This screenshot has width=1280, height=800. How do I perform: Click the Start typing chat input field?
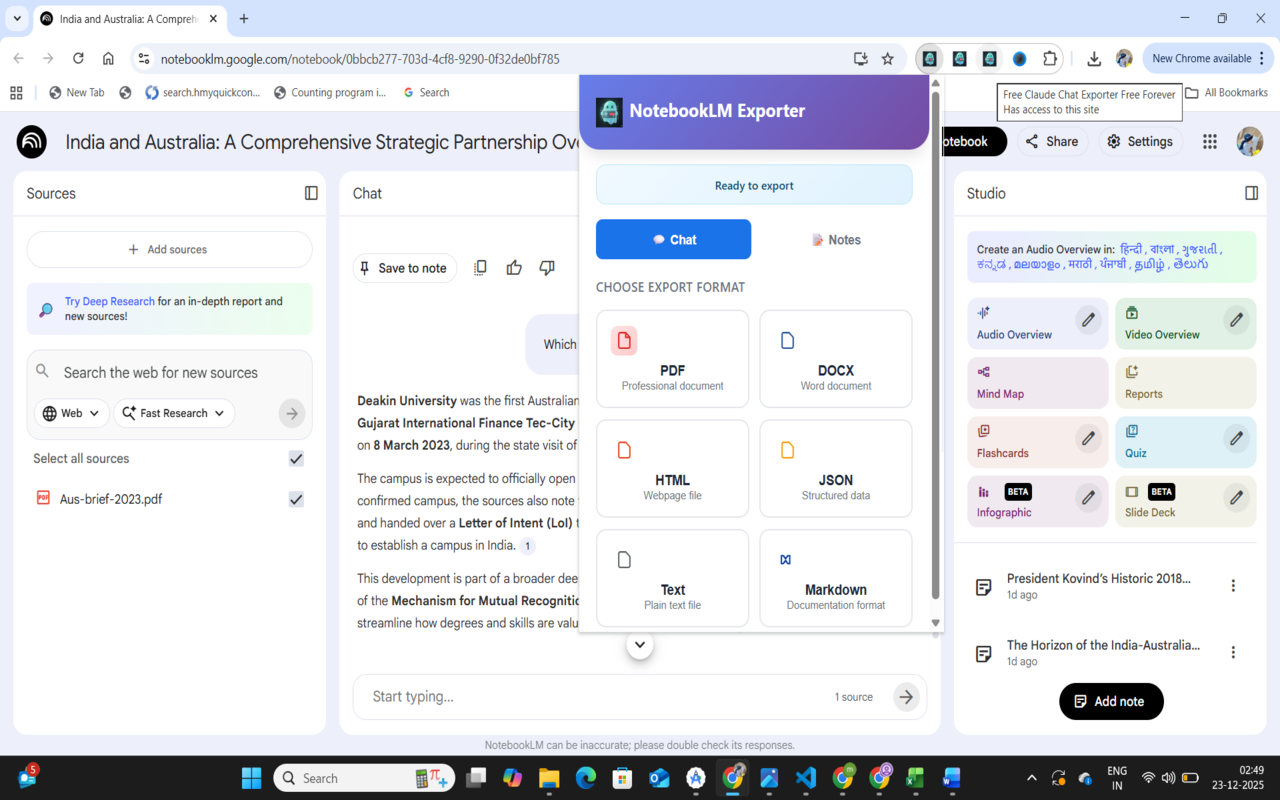tap(550, 696)
